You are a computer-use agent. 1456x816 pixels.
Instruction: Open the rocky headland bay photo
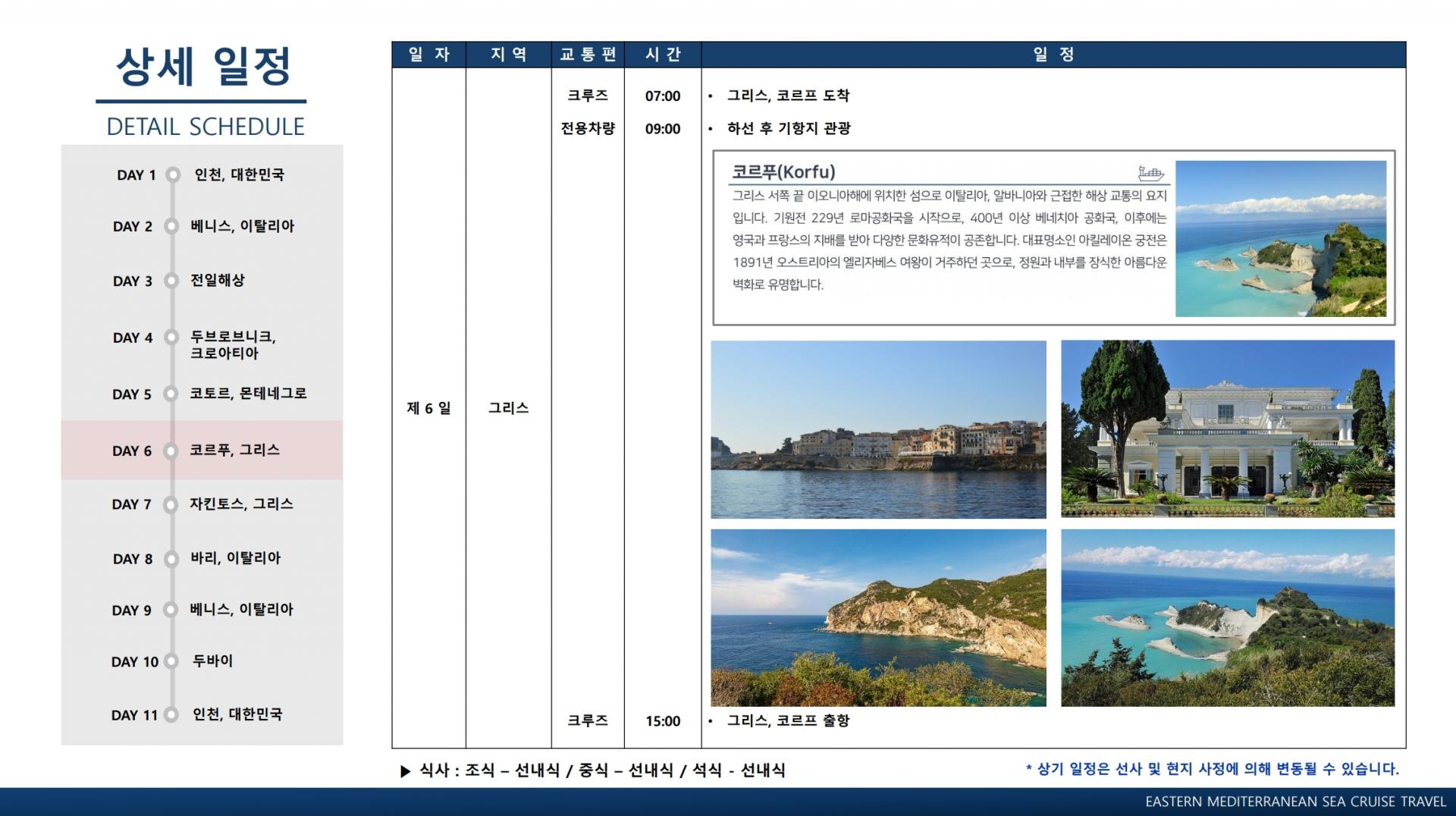click(x=878, y=618)
